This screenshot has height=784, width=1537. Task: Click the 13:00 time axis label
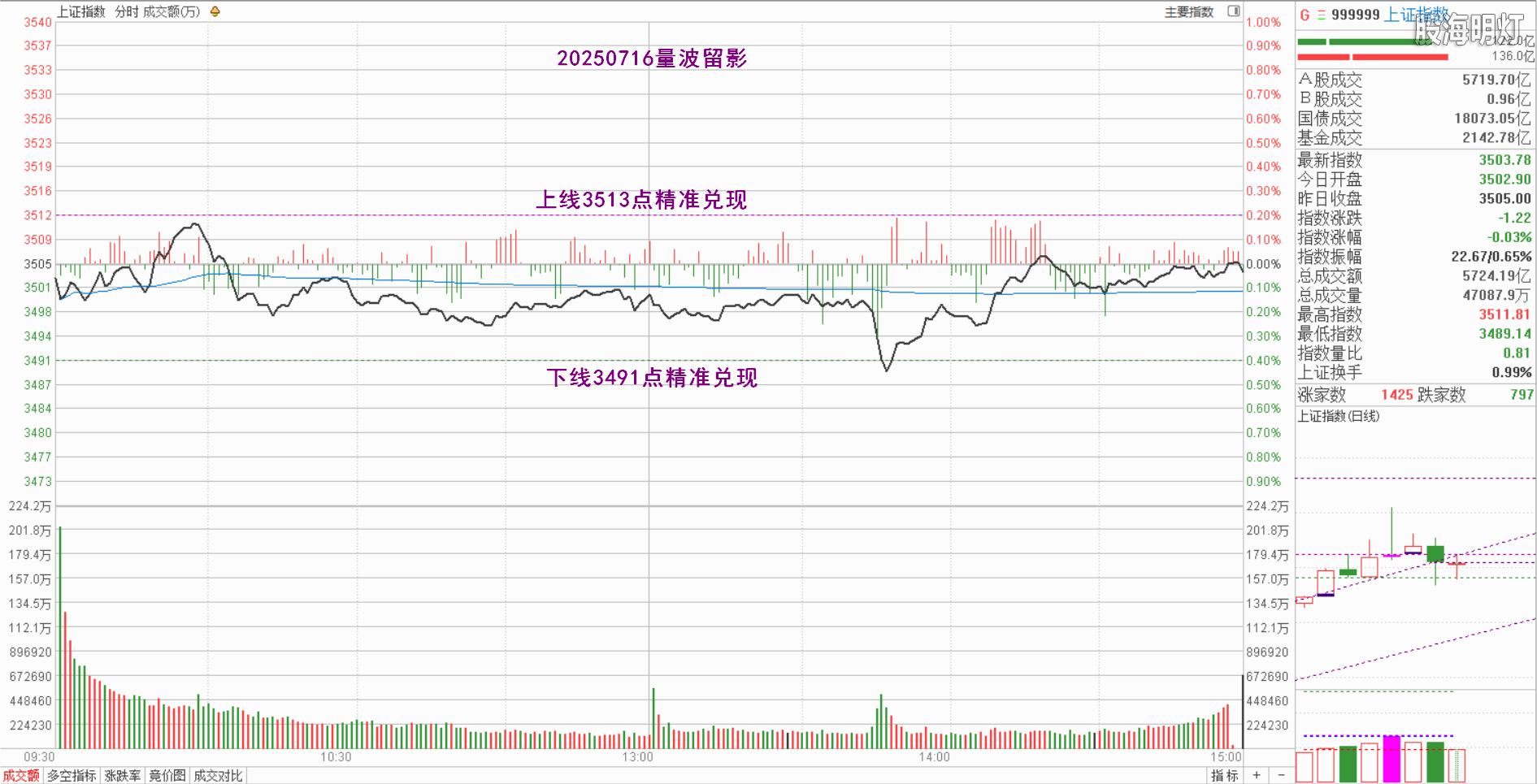(x=638, y=757)
